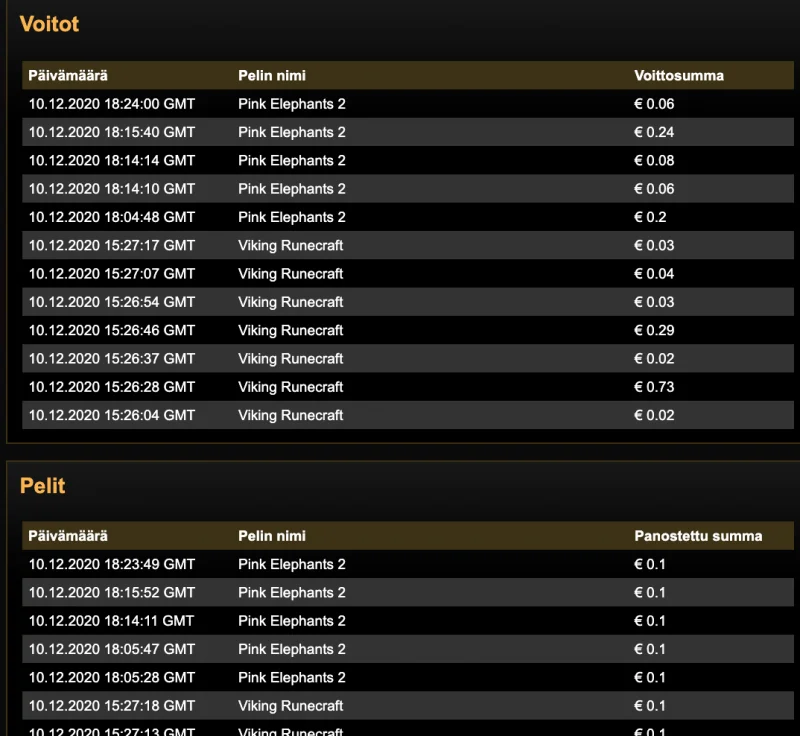The width and height of the screenshot is (800, 736).
Task: Click € 0.06 in the 18:24:00 row
Action: [x=654, y=104]
